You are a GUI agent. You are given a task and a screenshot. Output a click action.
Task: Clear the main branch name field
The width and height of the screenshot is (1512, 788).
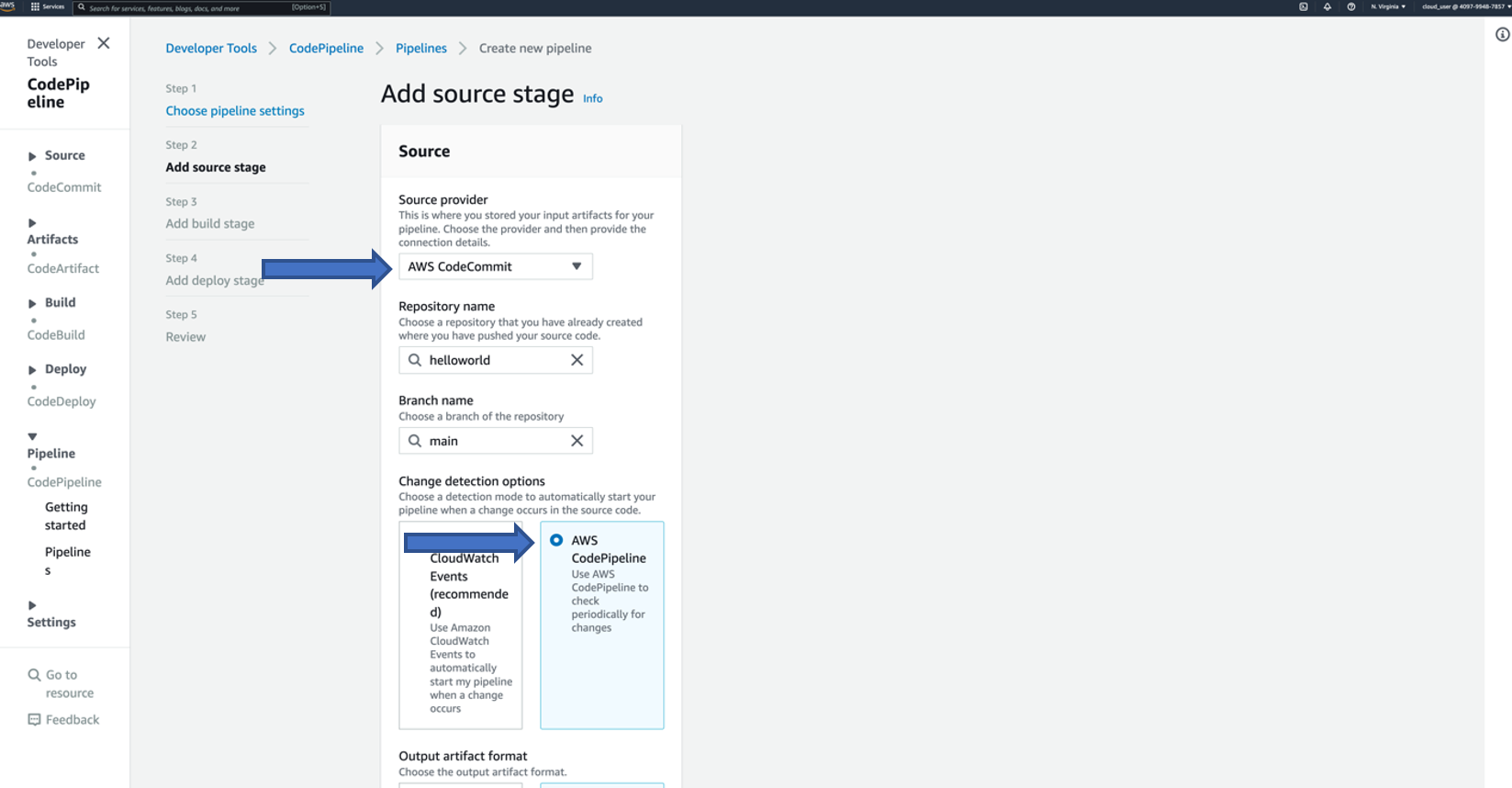tap(577, 441)
